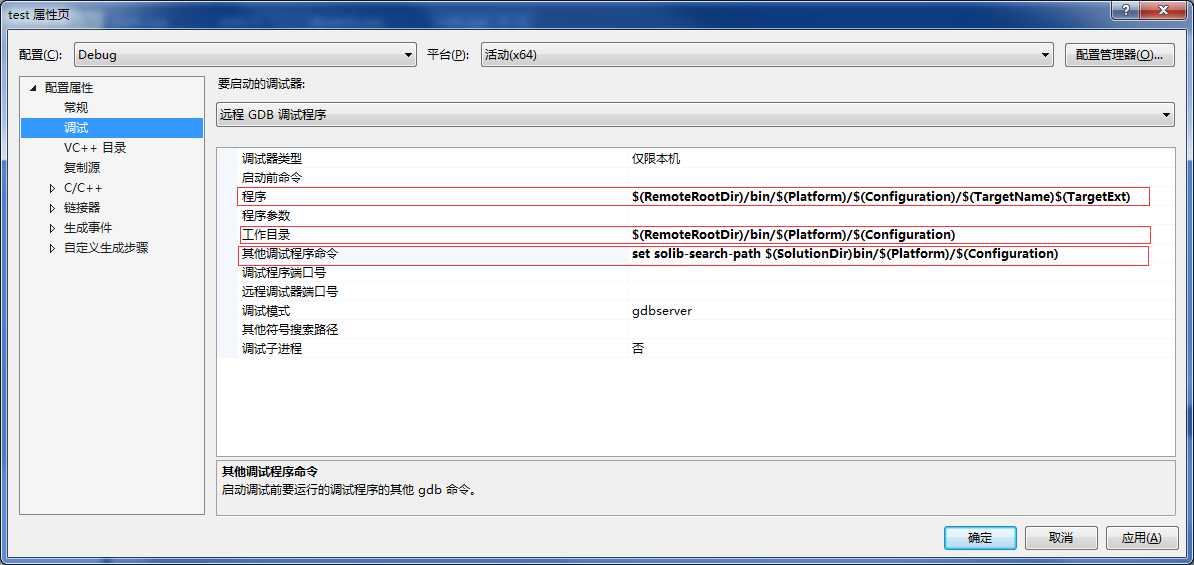Select the 自定义生成步骤 tree label
Viewport: 1194px width, 565px height.
(107, 247)
